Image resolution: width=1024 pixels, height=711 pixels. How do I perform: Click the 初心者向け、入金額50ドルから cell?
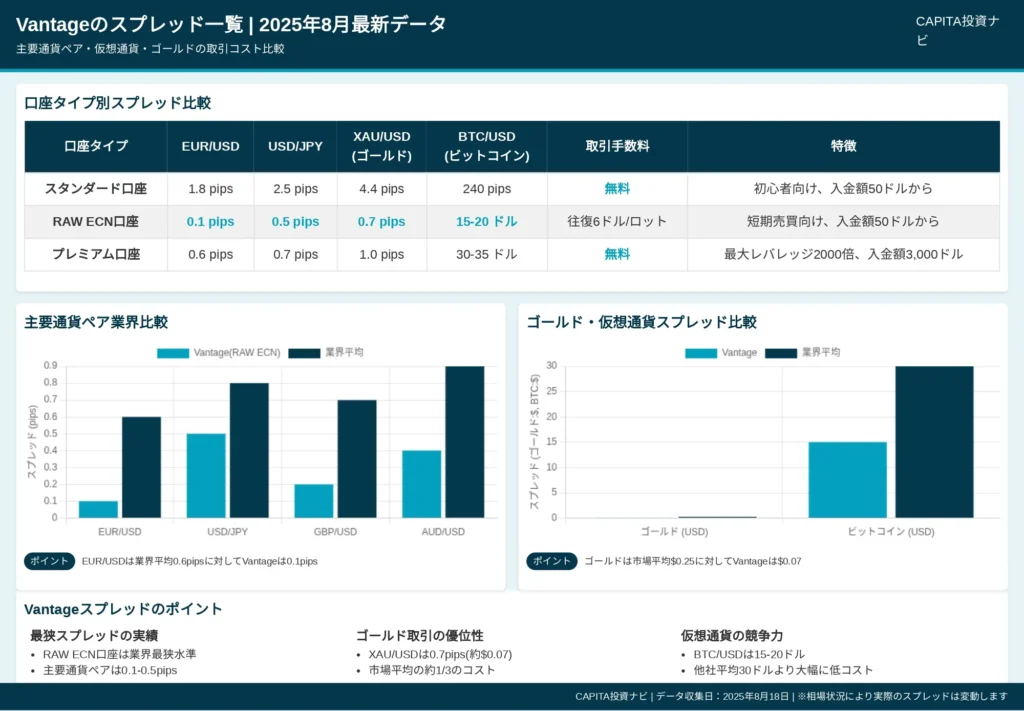pyautogui.click(x=843, y=189)
